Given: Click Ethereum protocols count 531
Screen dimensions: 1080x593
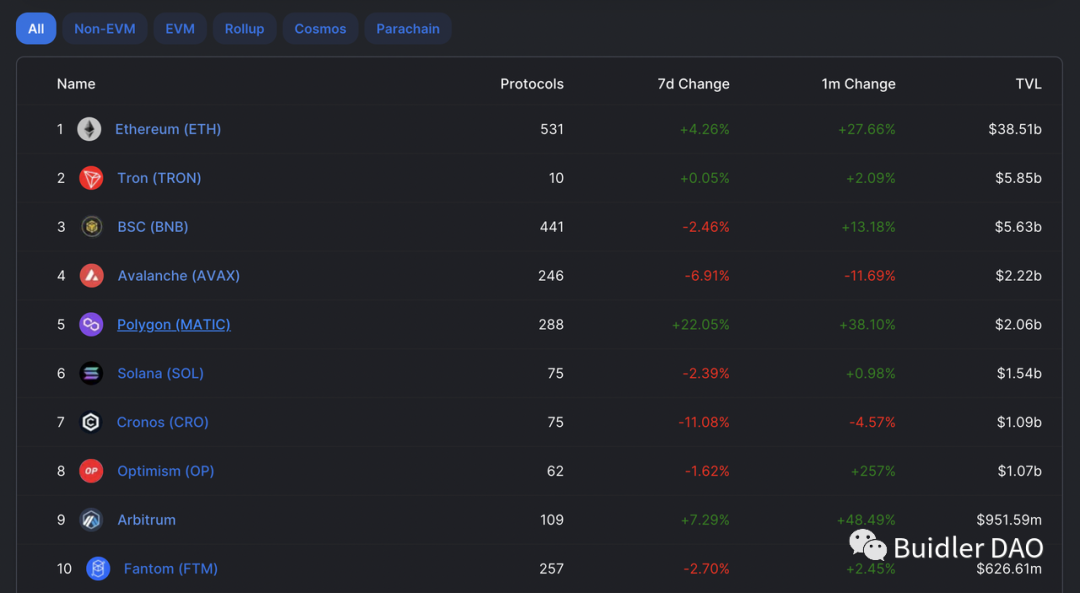Looking at the screenshot, I should pyautogui.click(x=552, y=129).
